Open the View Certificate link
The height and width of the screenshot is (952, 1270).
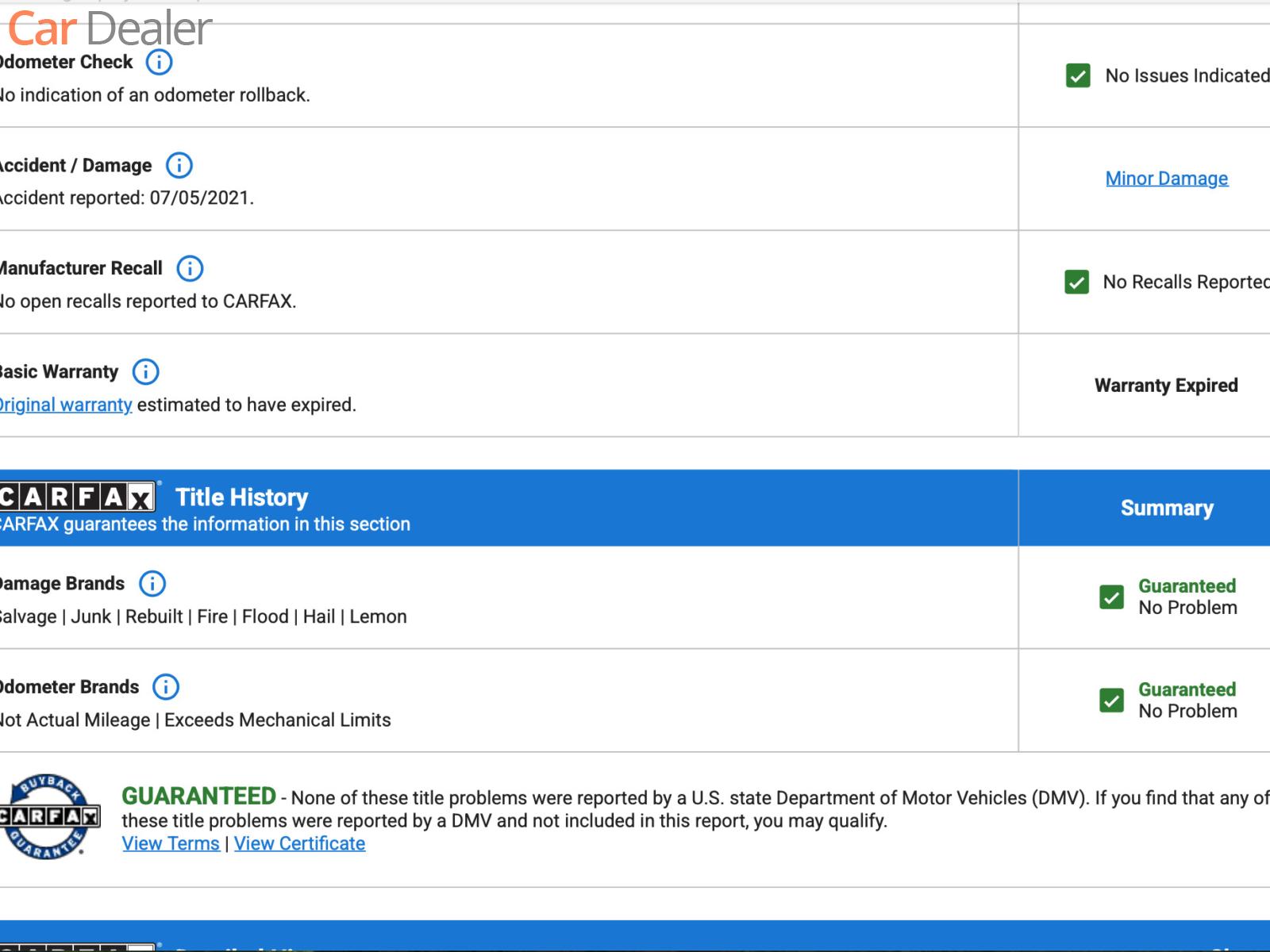(x=299, y=843)
